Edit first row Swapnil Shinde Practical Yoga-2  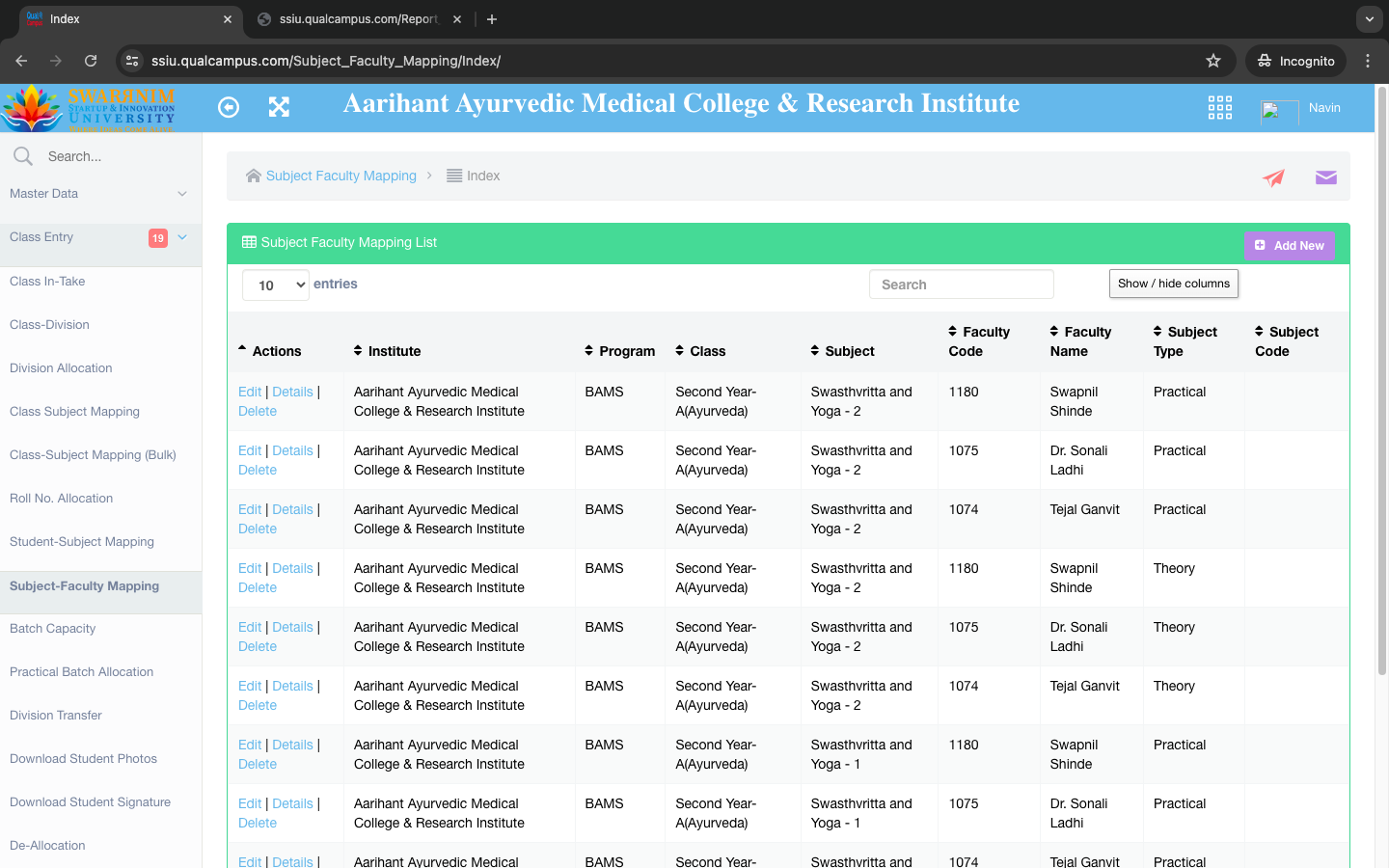(x=250, y=392)
